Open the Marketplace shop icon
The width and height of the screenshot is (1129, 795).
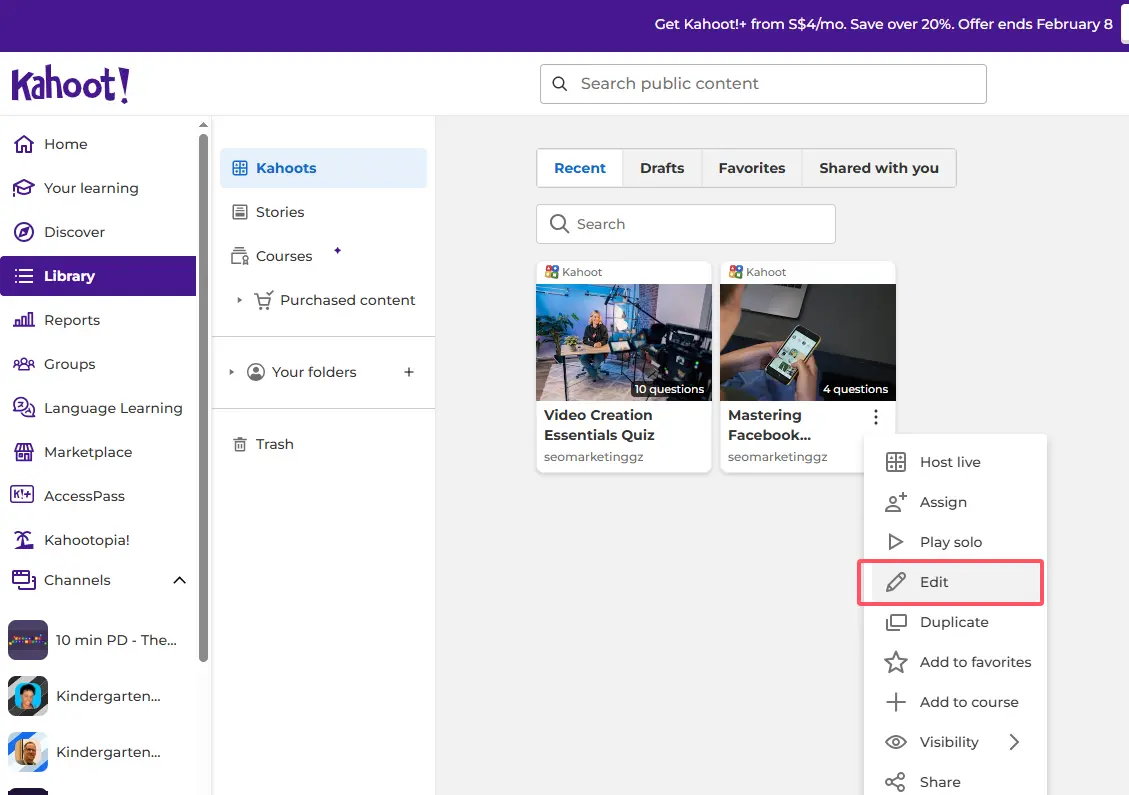[x=24, y=452]
